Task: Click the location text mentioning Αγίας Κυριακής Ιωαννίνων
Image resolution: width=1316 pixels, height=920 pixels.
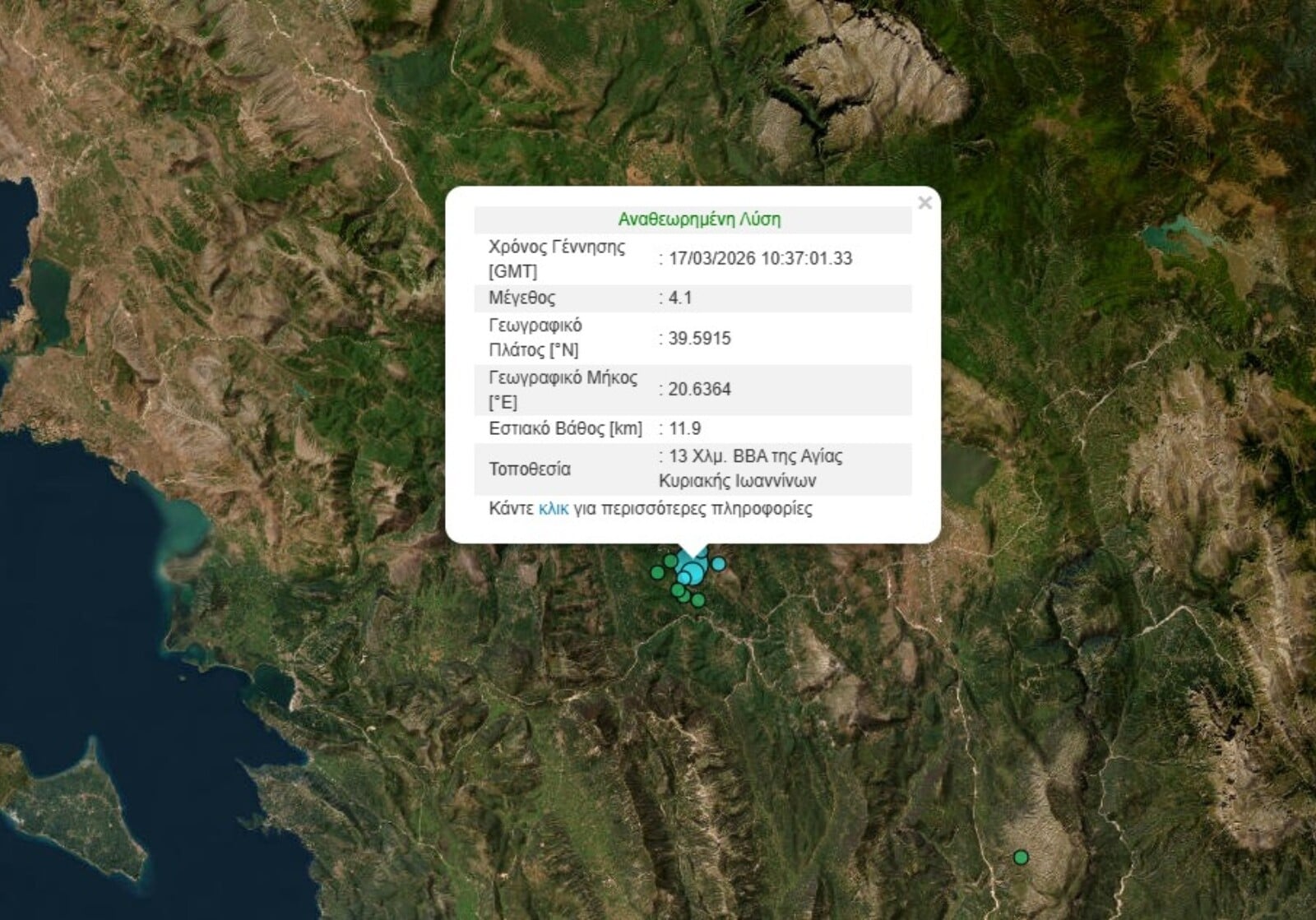Action: click(x=750, y=469)
